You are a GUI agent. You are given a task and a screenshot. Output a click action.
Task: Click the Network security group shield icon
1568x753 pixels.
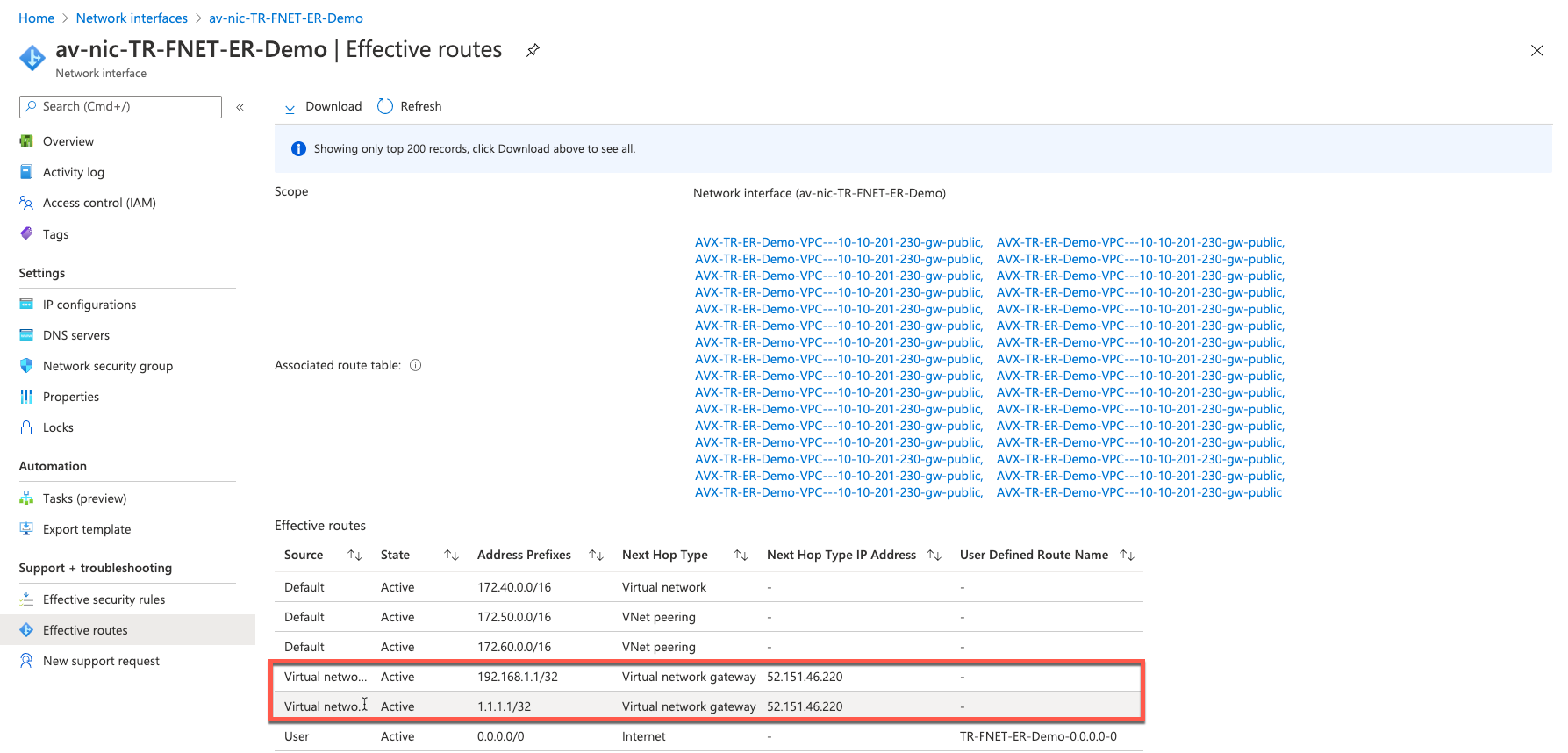(26, 366)
